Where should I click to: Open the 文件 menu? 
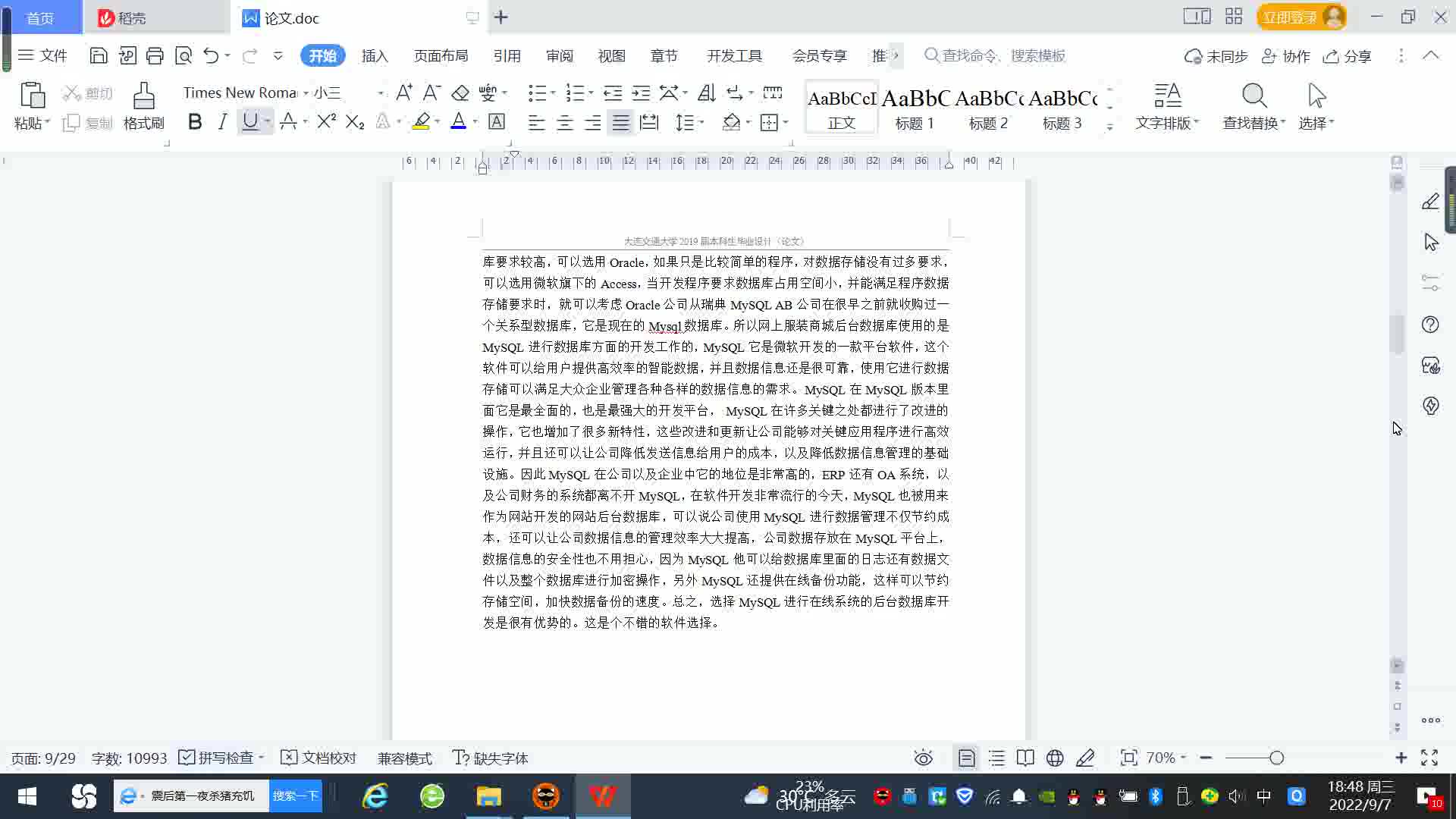click(x=43, y=55)
